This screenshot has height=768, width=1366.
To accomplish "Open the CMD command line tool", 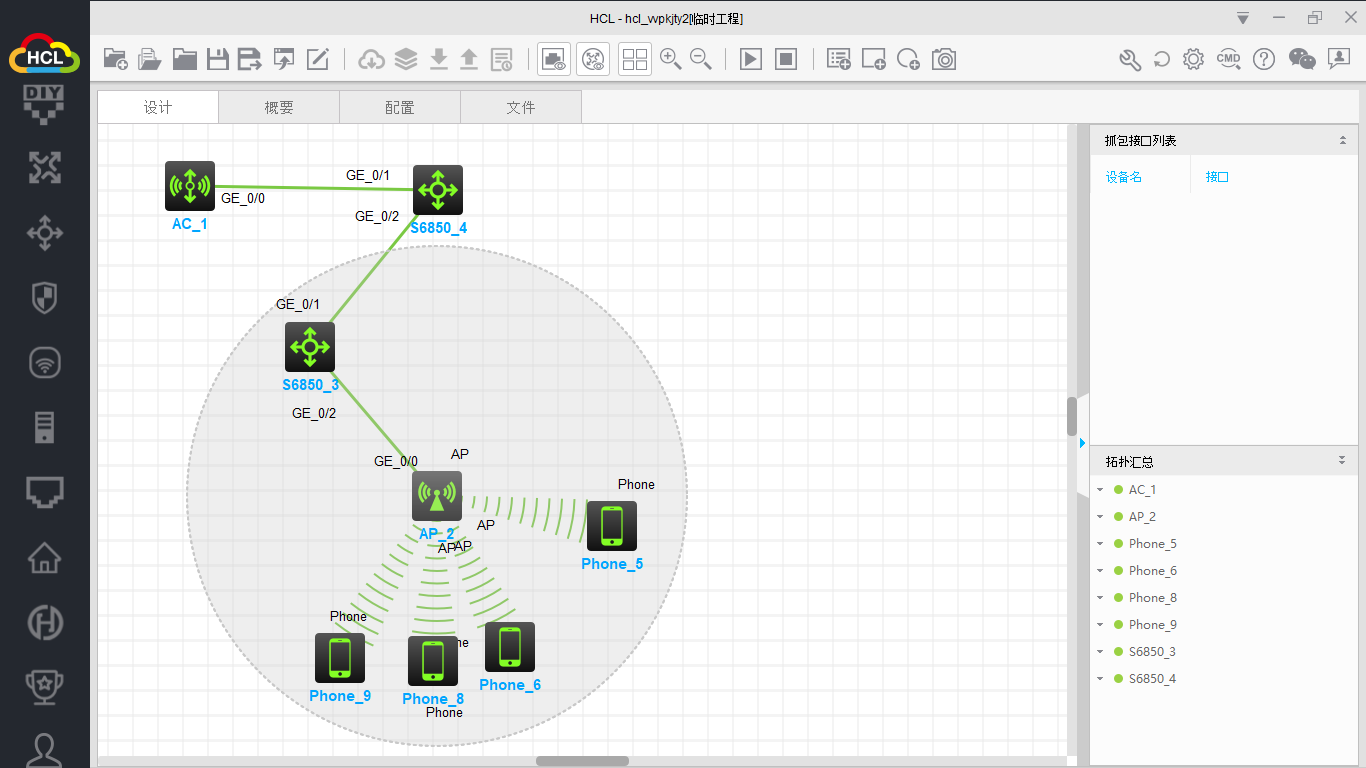I will coord(1228,59).
